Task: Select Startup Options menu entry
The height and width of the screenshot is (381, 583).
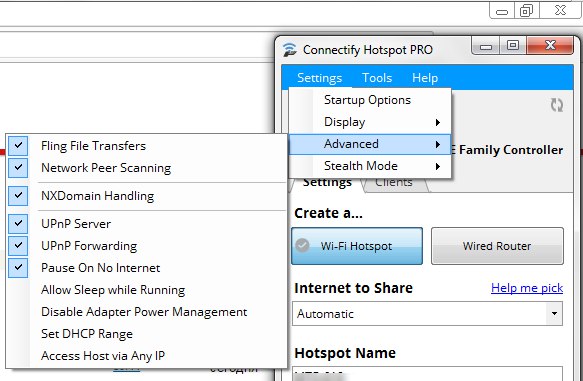Action: tap(370, 100)
